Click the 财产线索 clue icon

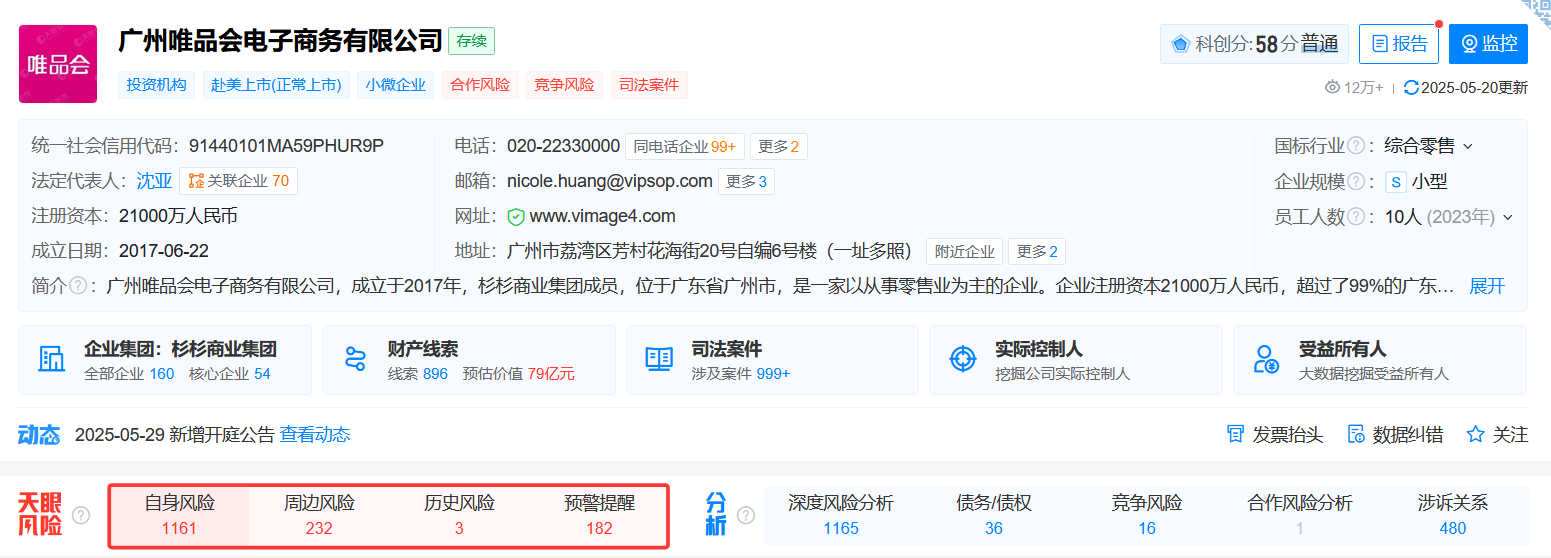pos(355,359)
